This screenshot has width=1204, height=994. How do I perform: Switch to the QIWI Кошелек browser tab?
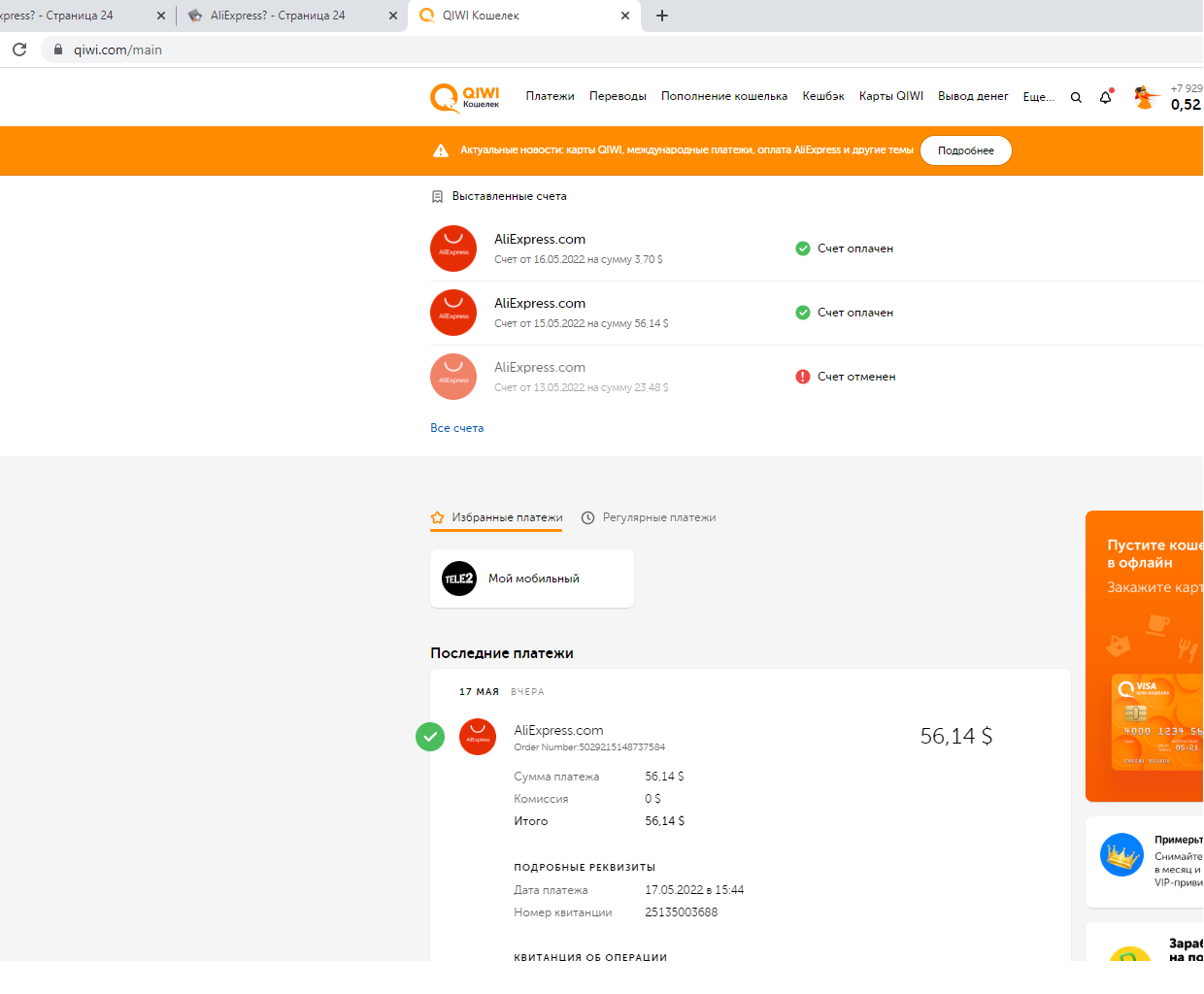(x=524, y=16)
